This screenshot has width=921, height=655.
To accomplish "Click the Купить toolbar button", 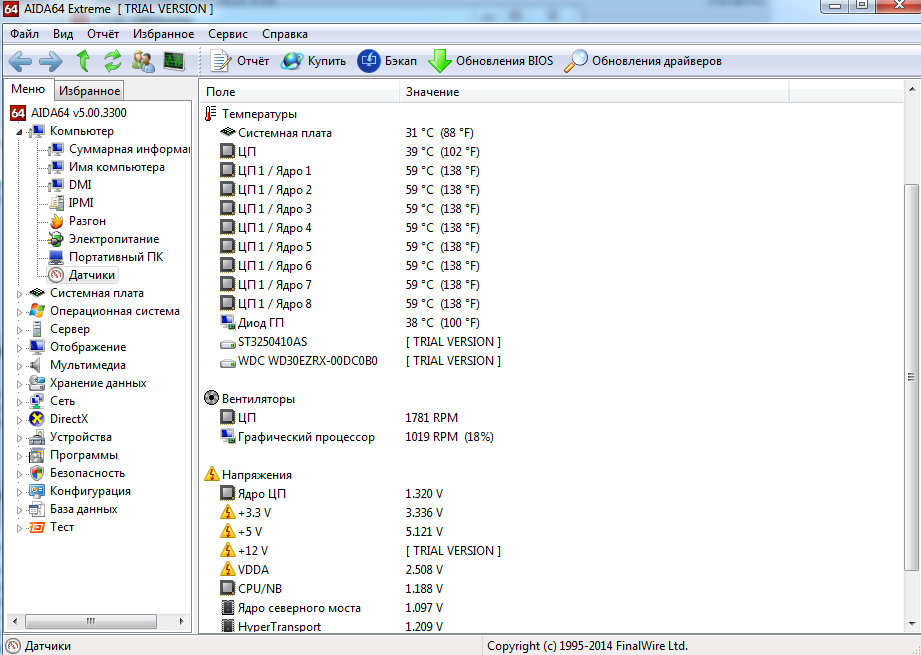I will coord(313,61).
